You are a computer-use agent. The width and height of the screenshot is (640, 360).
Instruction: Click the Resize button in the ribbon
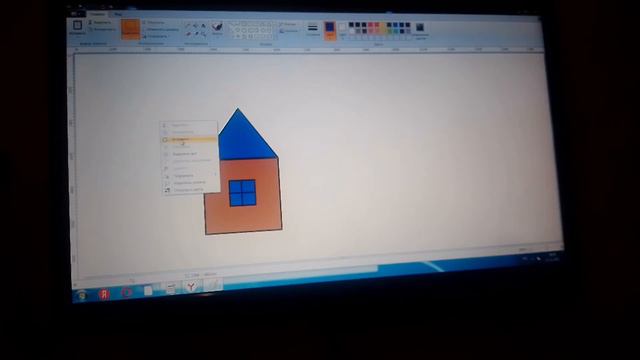(x=161, y=29)
